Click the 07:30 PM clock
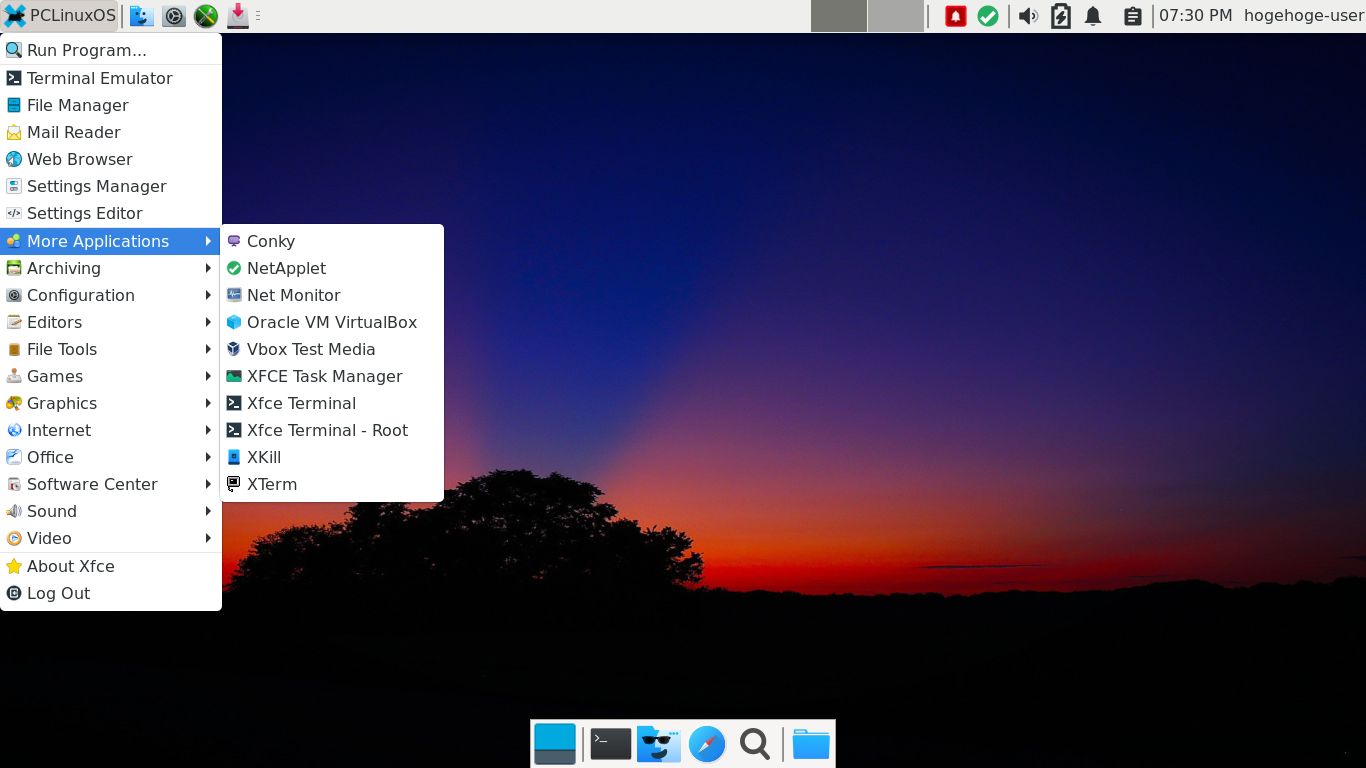This screenshot has width=1366, height=768. tap(1196, 16)
